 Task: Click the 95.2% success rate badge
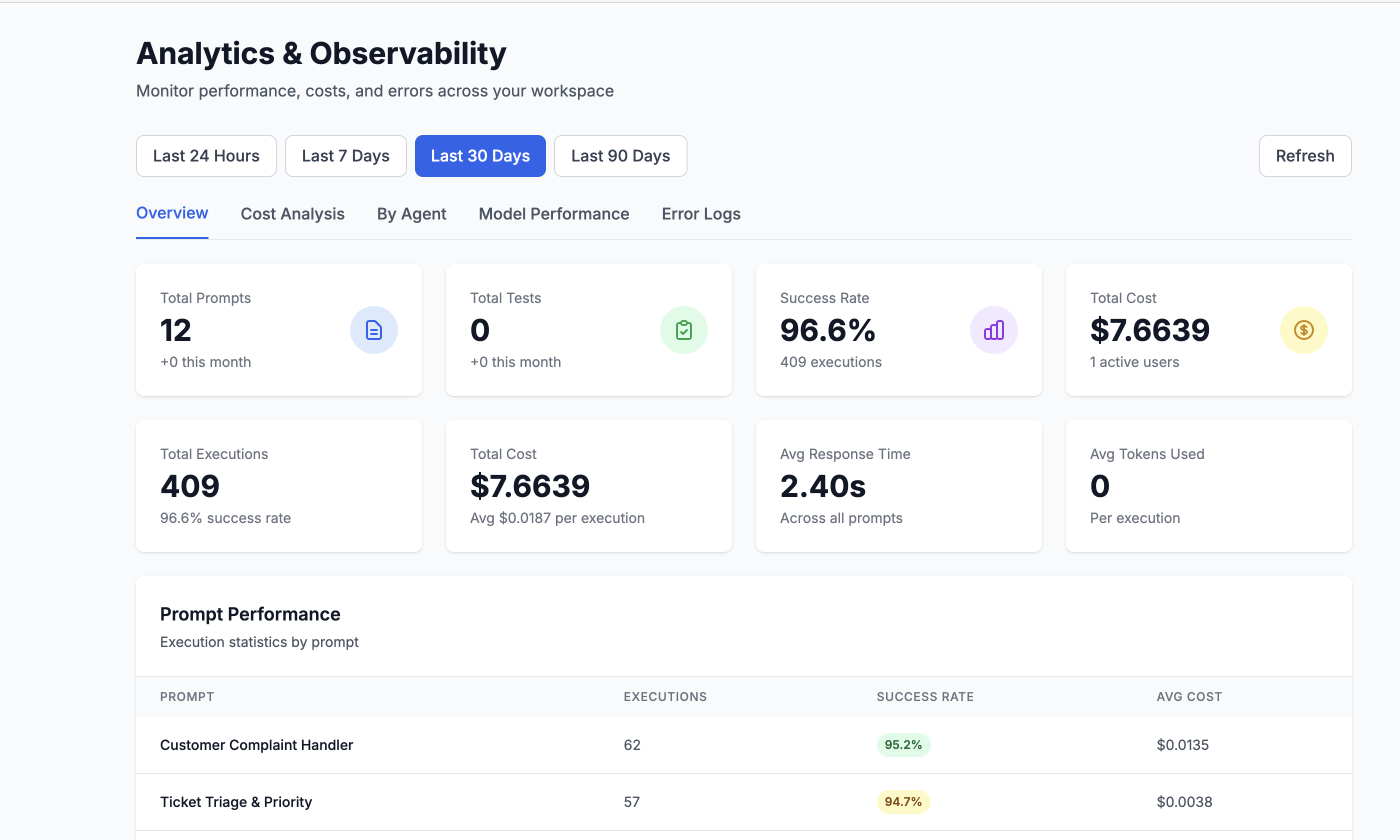coord(903,745)
